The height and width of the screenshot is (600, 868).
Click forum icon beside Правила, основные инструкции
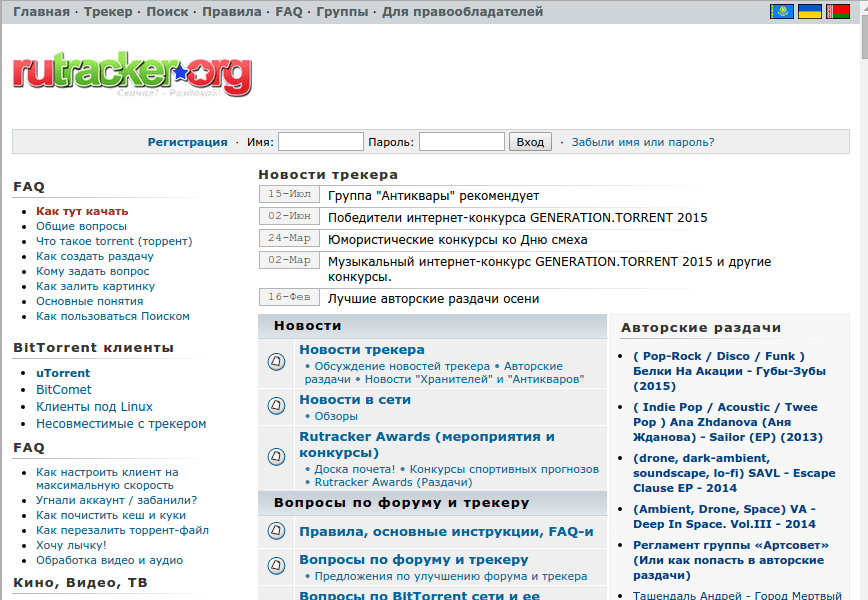coord(276,531)
